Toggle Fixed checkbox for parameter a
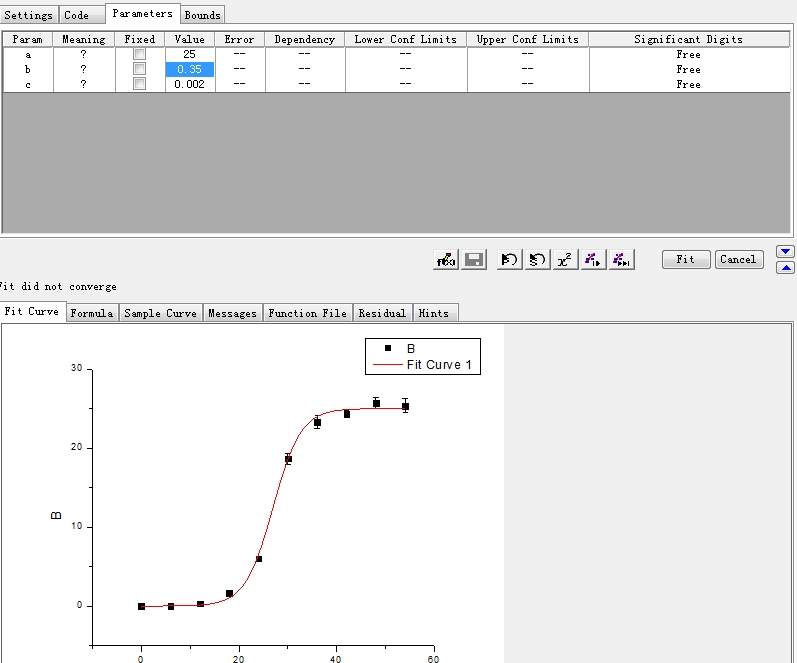Viewport: 797px width, 663px height. 139,54
